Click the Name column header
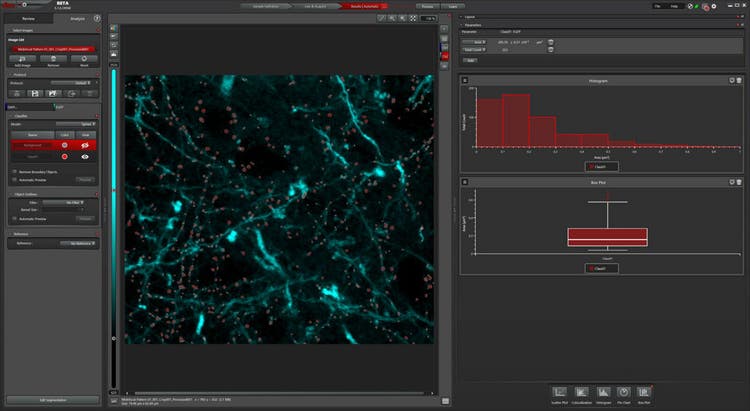 coord(33,135)
